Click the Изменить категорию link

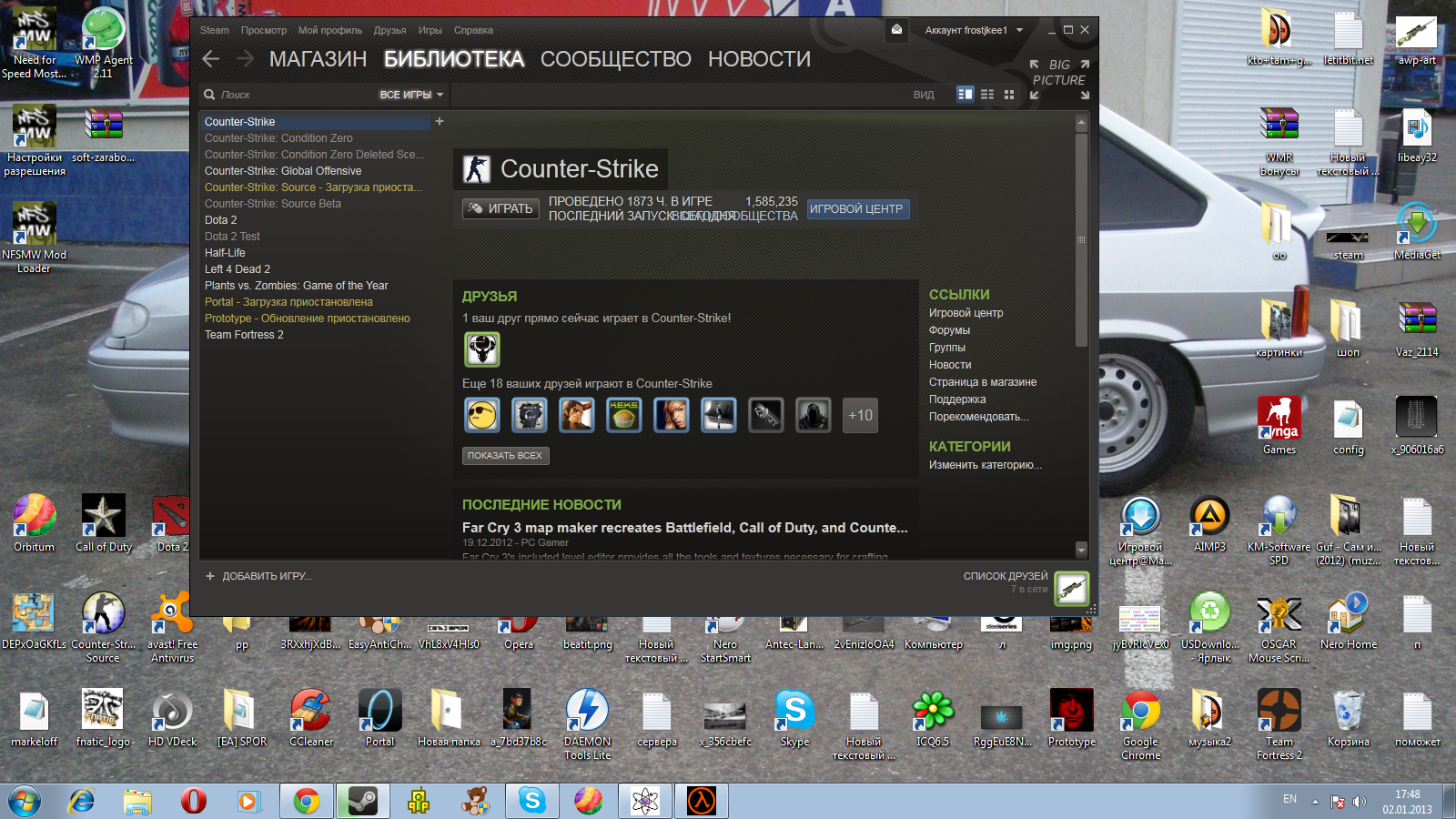(986, 465)
